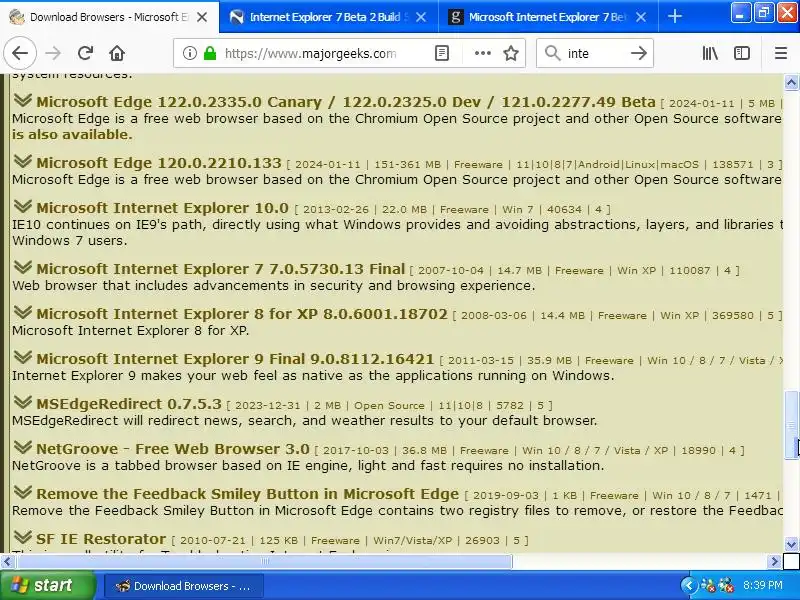Submit search with the go arrow

tap(638, 53)
